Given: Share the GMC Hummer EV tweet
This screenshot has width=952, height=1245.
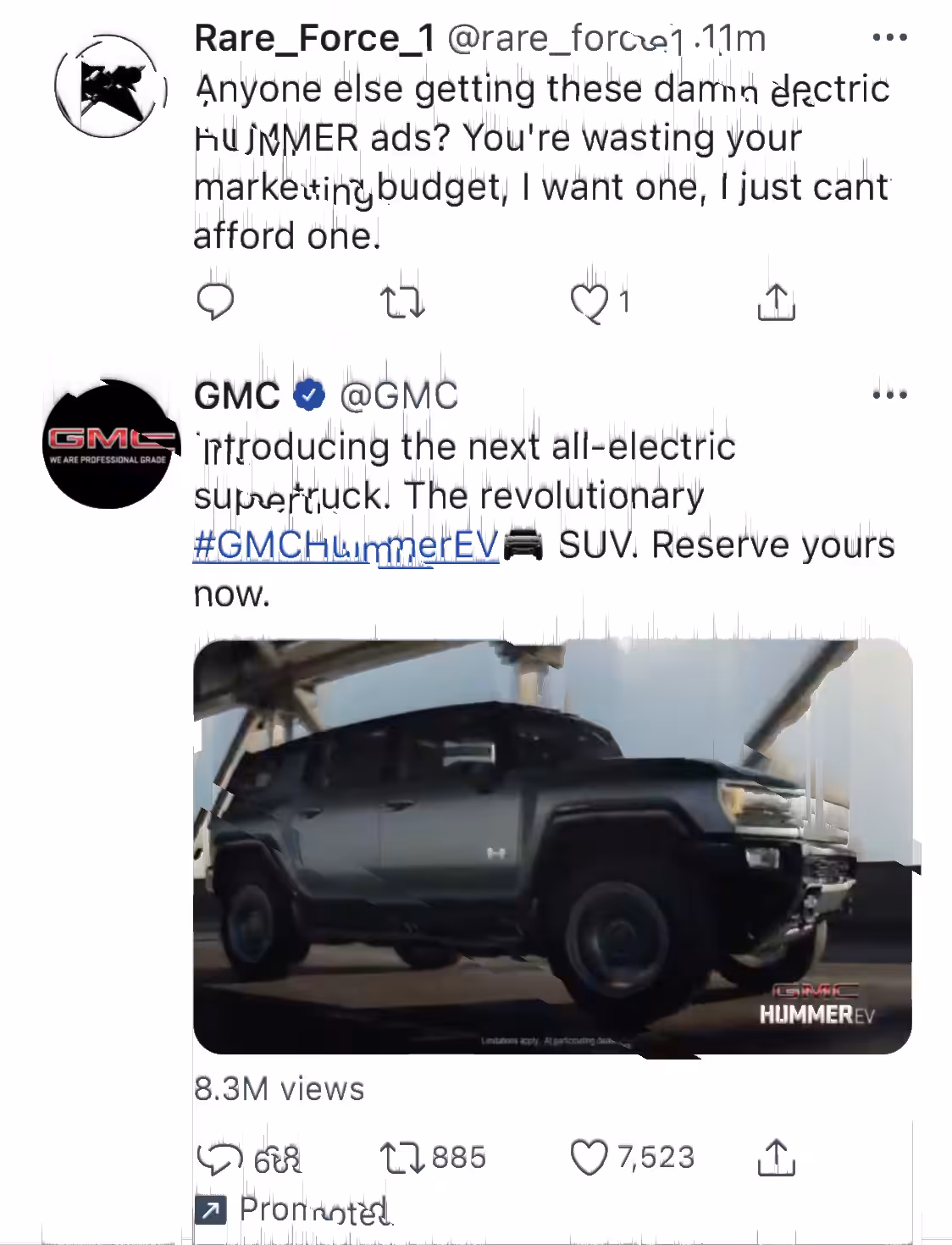Looking at the screenshot, I should [x=776, y=1158].
